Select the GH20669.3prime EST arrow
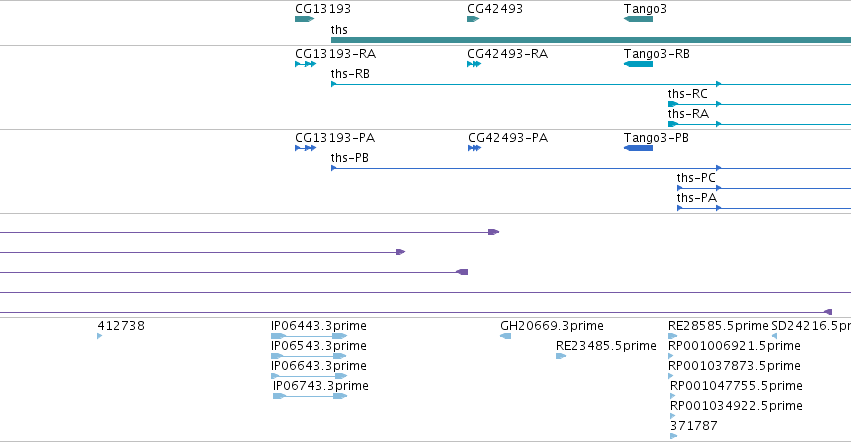 [505, 336]
